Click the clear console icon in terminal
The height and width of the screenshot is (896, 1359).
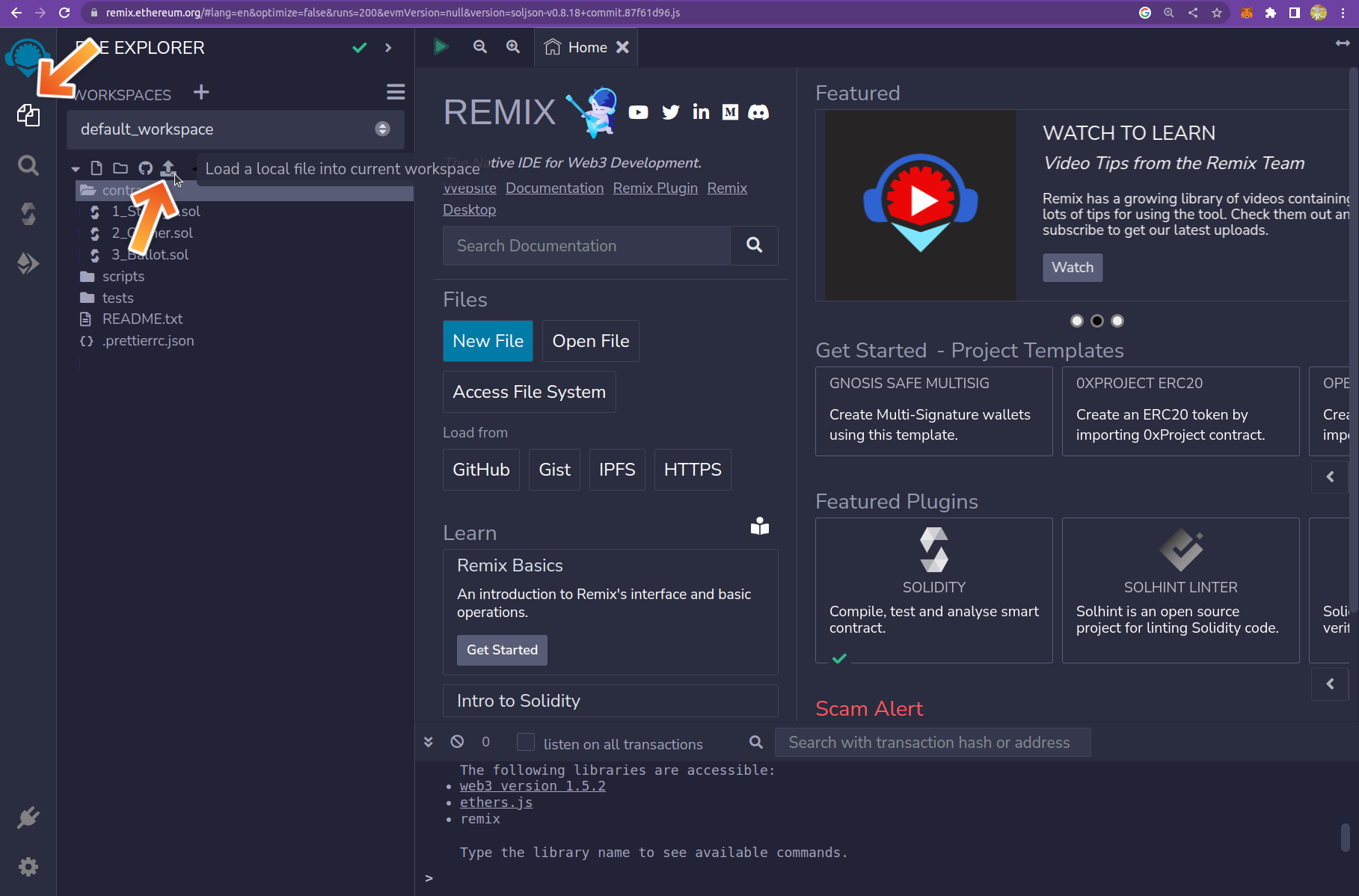point(457,741)
